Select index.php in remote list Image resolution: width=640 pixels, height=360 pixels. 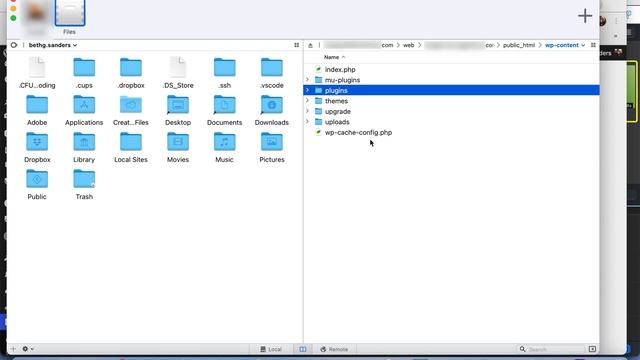point(451,69)
